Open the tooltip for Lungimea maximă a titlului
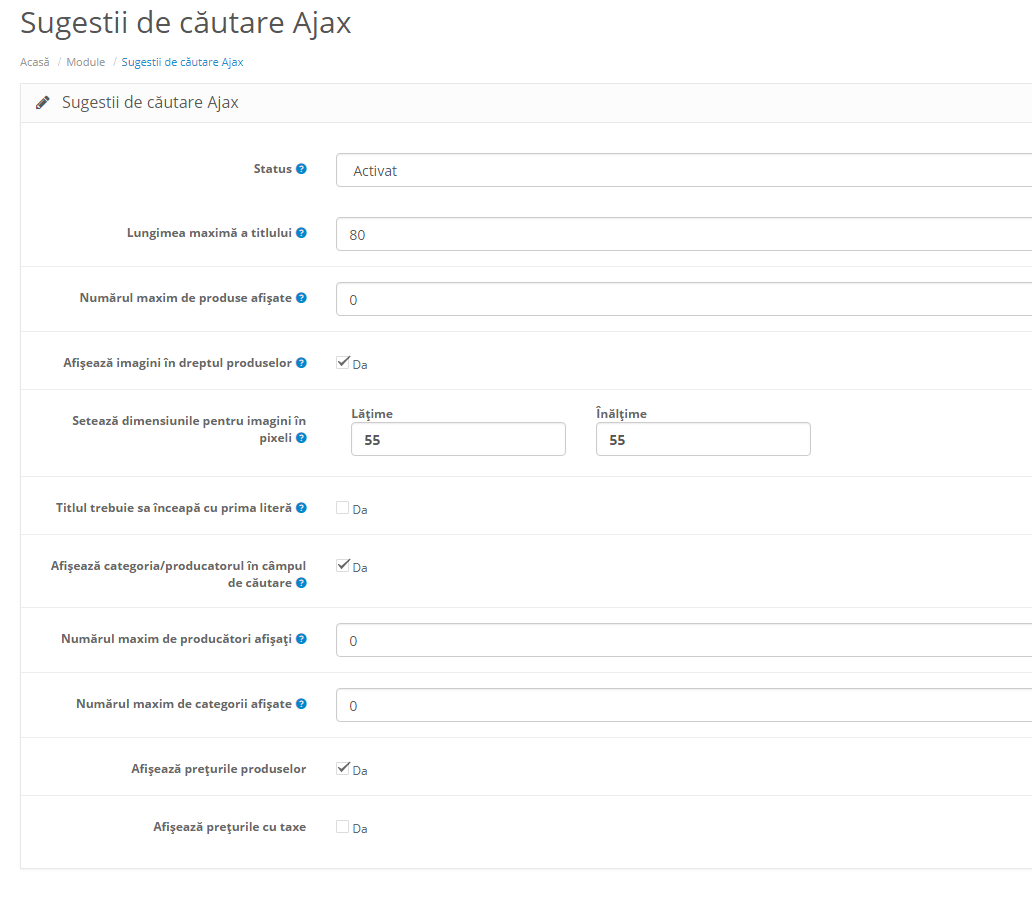 (304, 232)
